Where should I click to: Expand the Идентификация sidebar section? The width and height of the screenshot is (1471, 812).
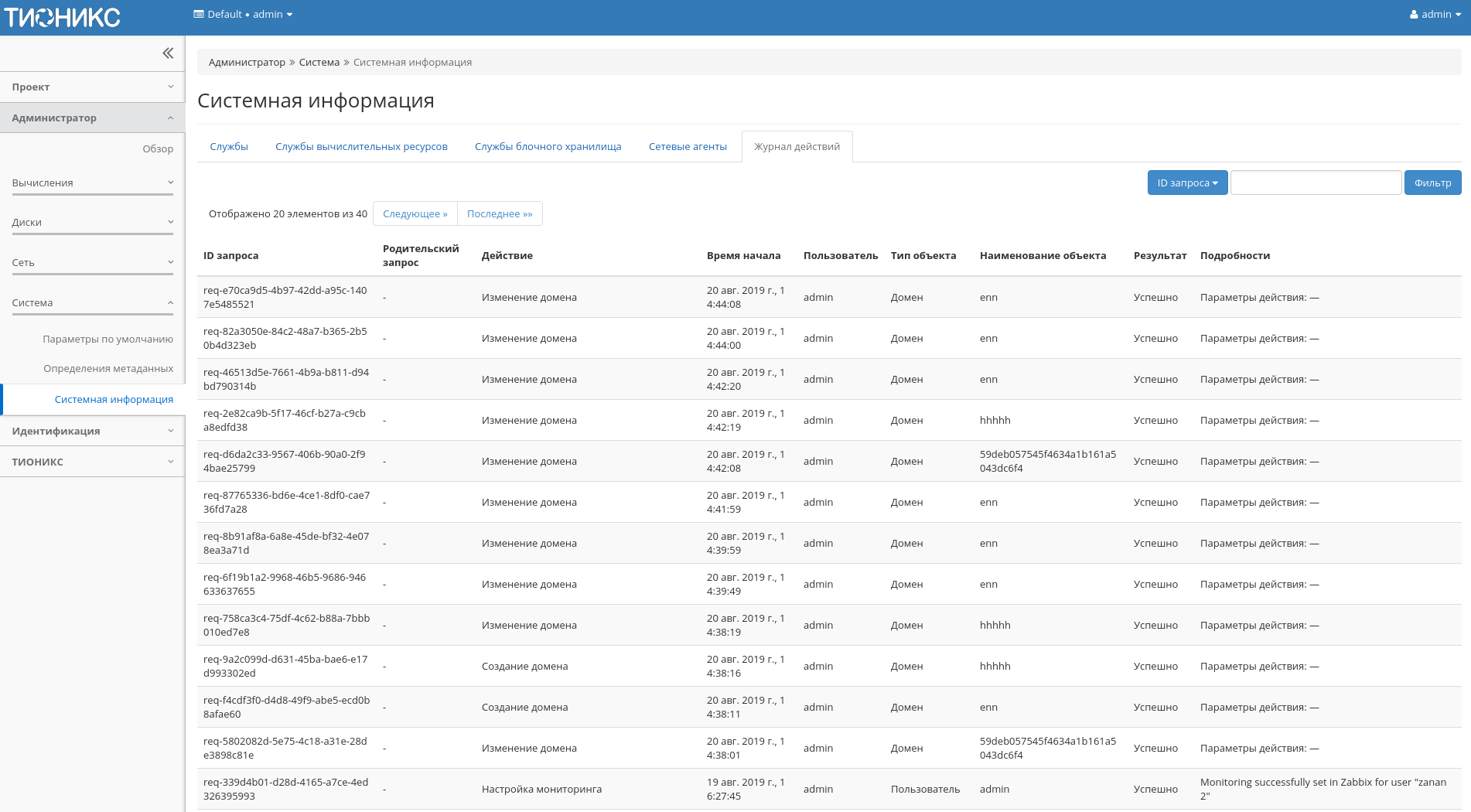(x=92, y=432)
